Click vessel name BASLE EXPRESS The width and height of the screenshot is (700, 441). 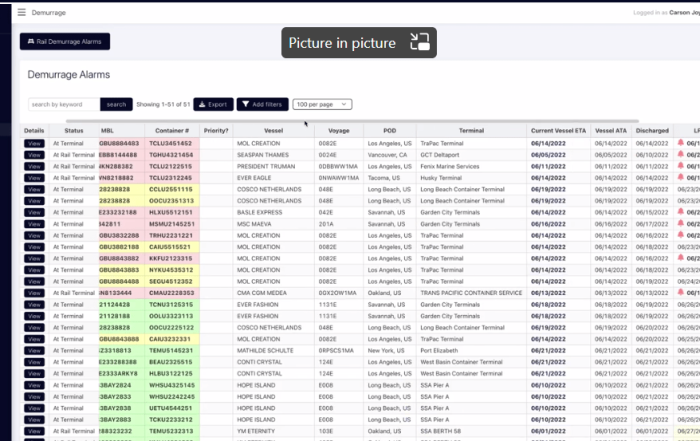point(259,212)
